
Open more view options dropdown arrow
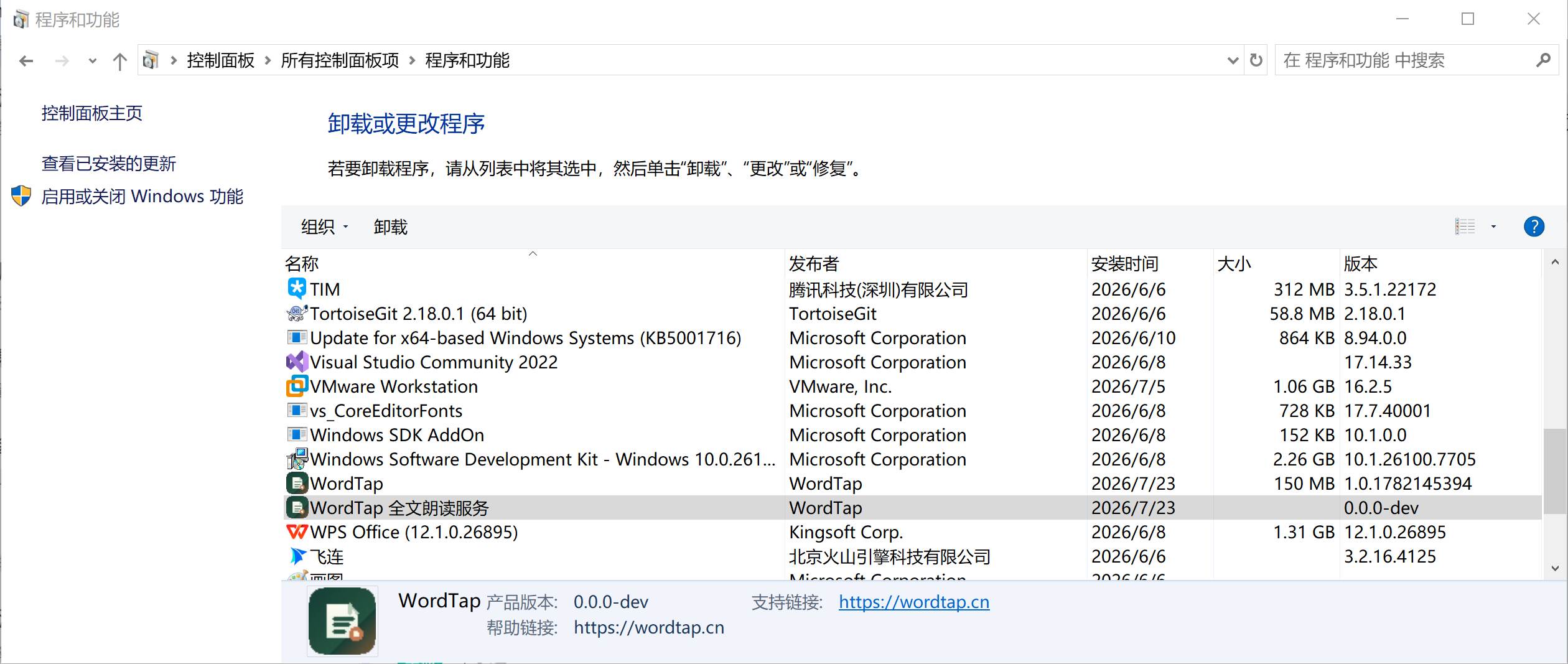[x=1493, y=227]
